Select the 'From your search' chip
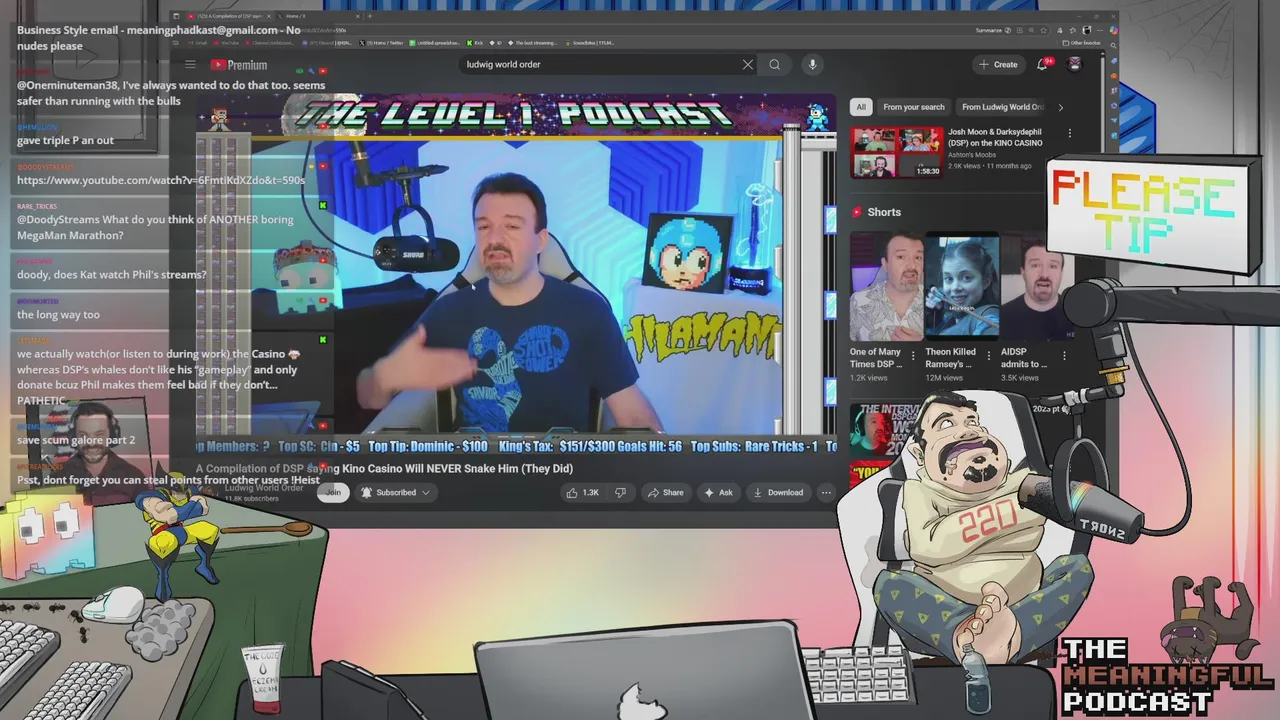This screenshot has height=720, width=1280. click(x=914, y=107)
